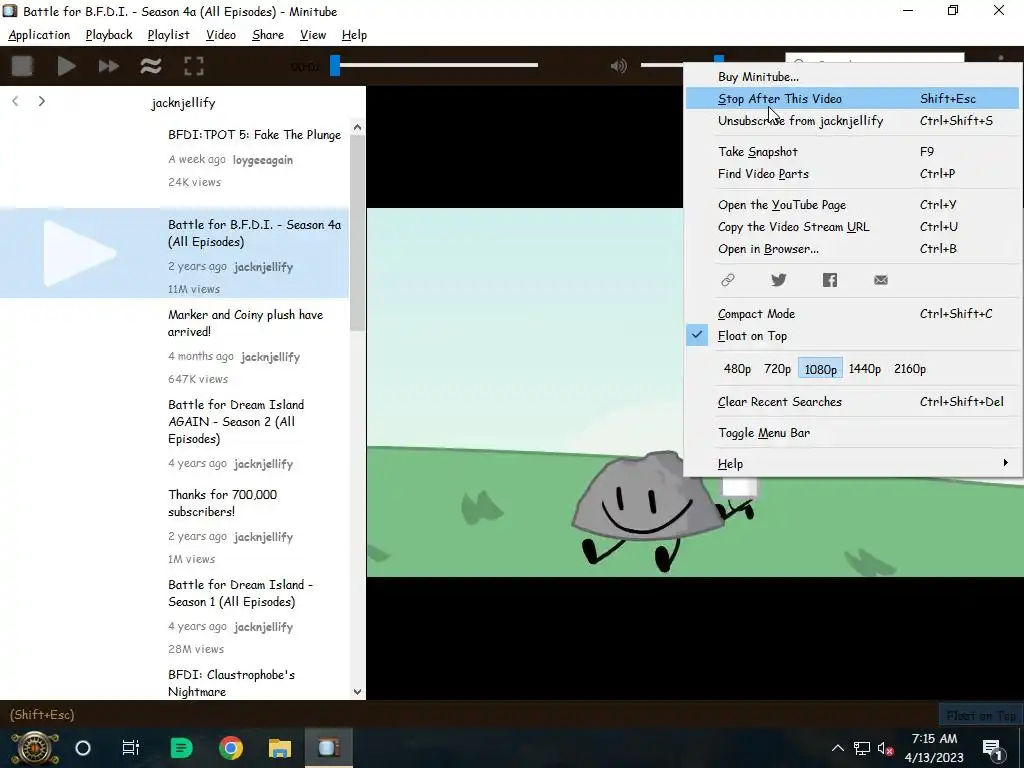Choose Buy Minitube... menu entry
The width and height of the screenshot is (1024, 768).
tap(852, 76)
